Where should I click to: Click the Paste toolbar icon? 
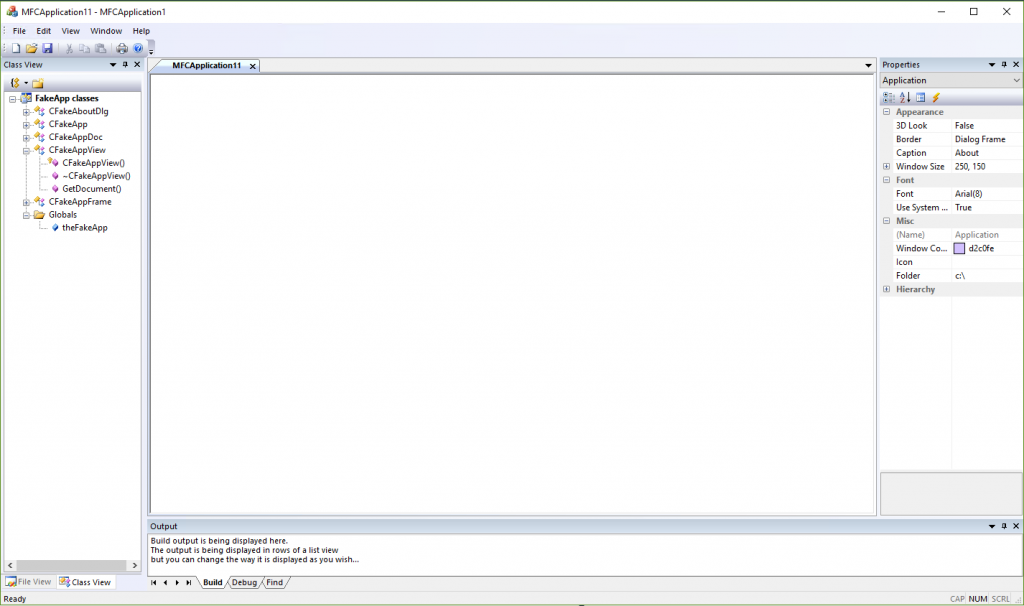[100, 48]
